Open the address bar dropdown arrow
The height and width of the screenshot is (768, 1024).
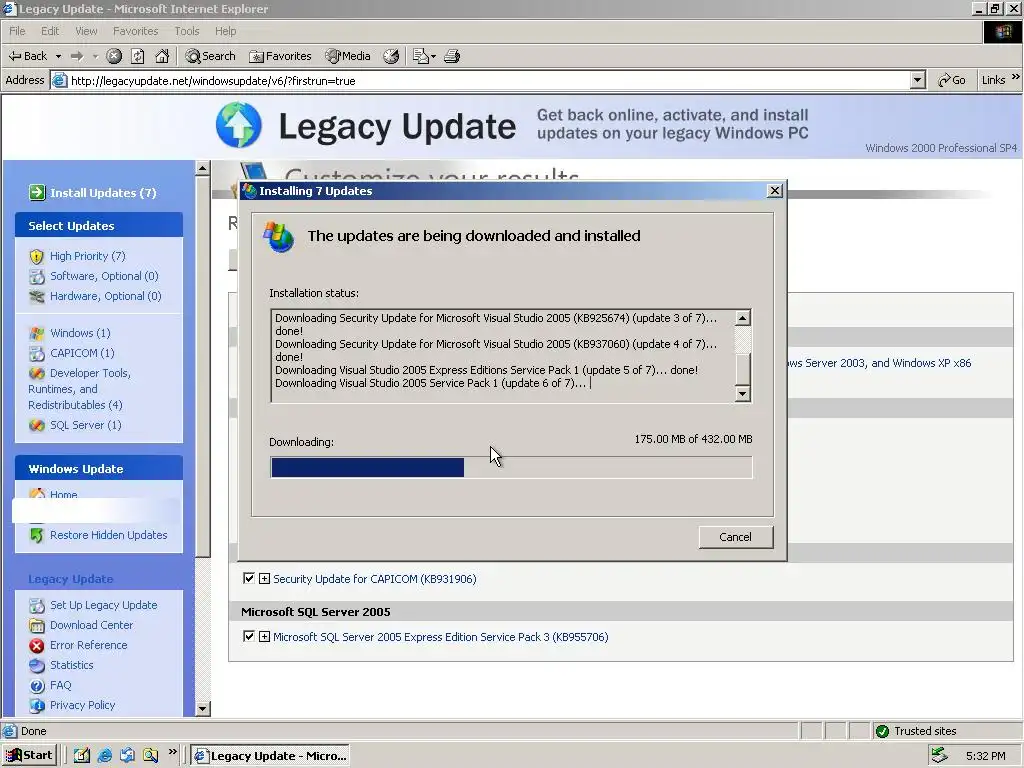(918, 80)
